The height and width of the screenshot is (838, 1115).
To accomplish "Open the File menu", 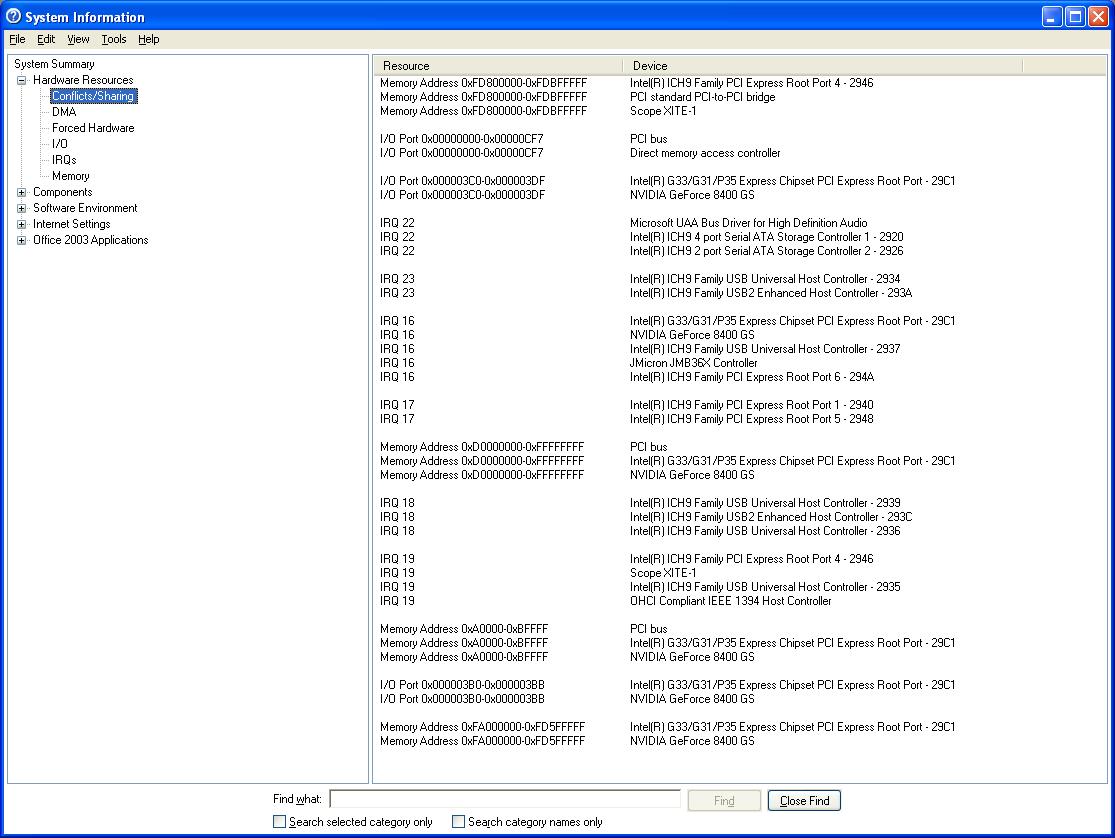I will pos(17,39).
